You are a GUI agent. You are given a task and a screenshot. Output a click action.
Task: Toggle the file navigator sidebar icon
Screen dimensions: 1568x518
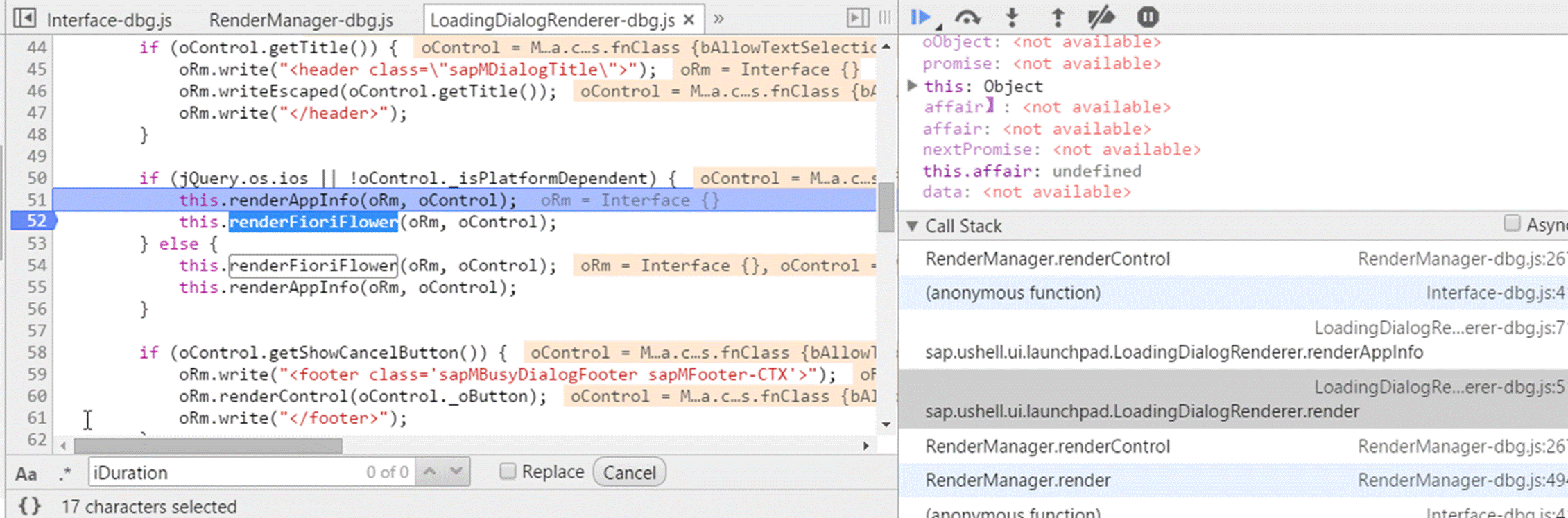[25, 18]
